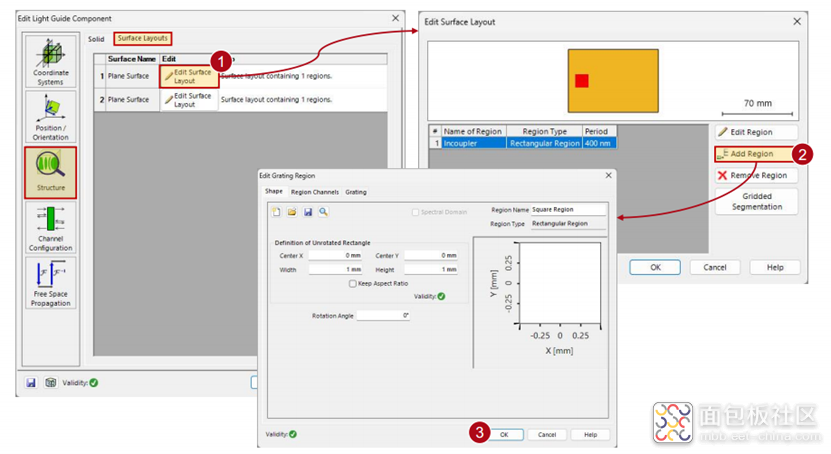
Task: Open the Grating tab
Action: pos(356,192)
